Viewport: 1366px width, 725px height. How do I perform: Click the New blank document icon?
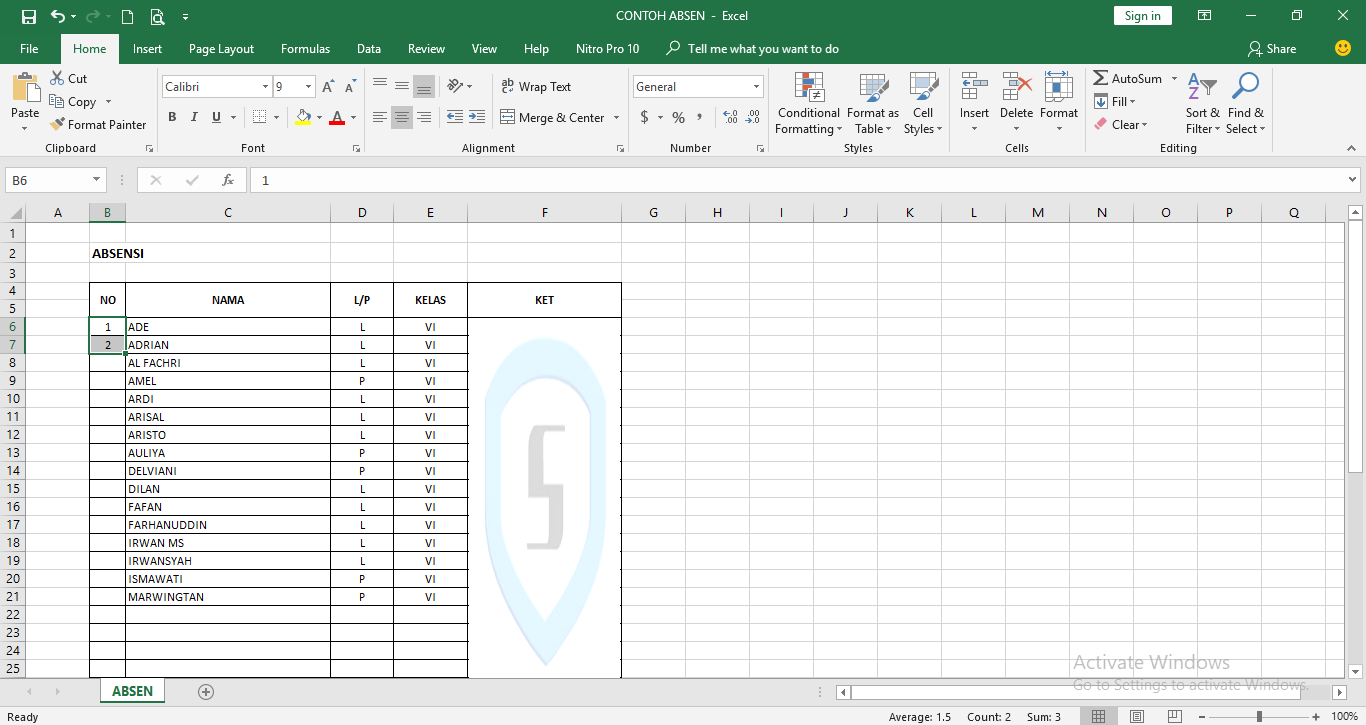tap(127, 16)
